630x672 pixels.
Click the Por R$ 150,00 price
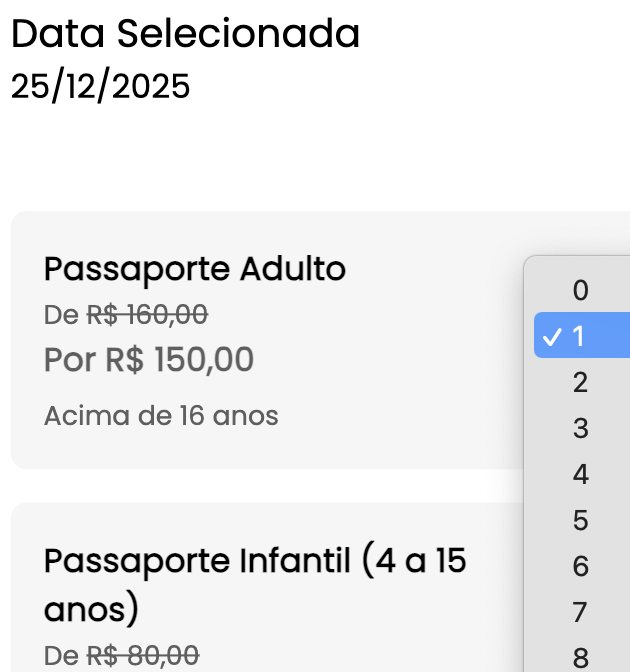(149, 360)
